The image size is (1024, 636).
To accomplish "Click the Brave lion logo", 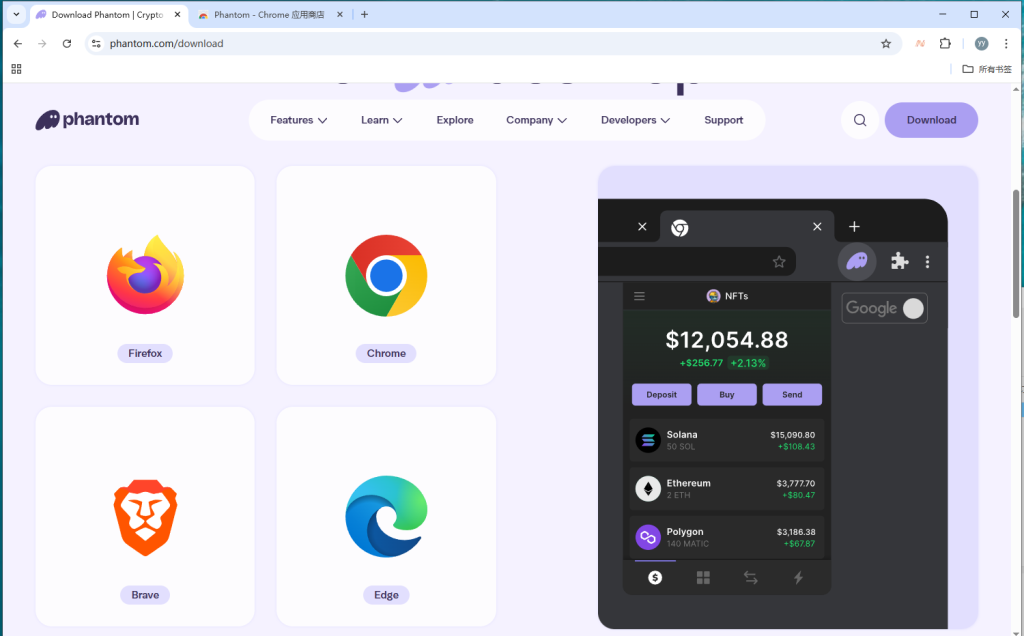I will [x=145, y=518].
